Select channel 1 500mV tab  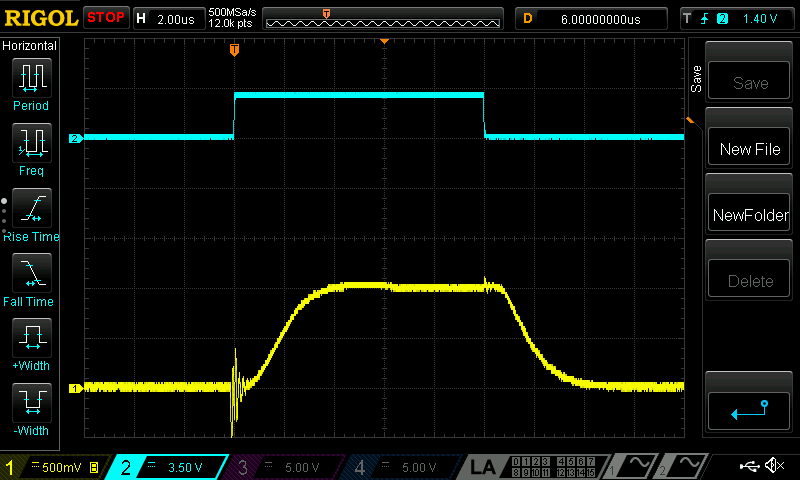(56, 467)
